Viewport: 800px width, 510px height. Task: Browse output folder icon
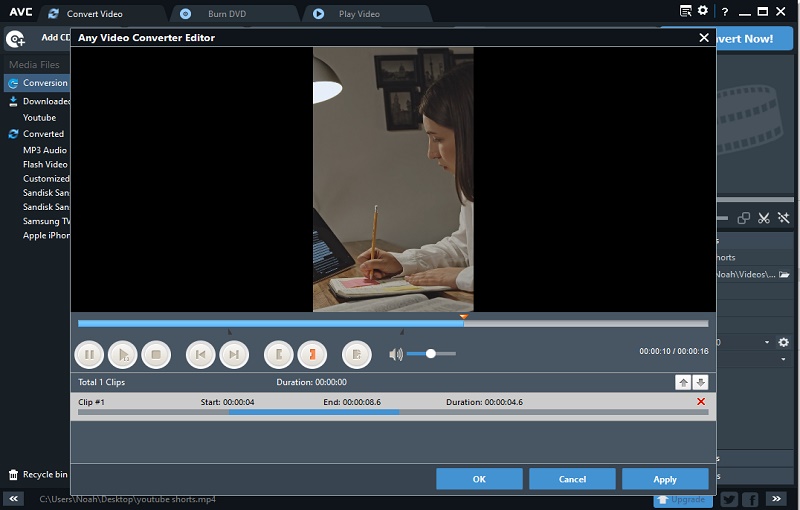point(784,274)
